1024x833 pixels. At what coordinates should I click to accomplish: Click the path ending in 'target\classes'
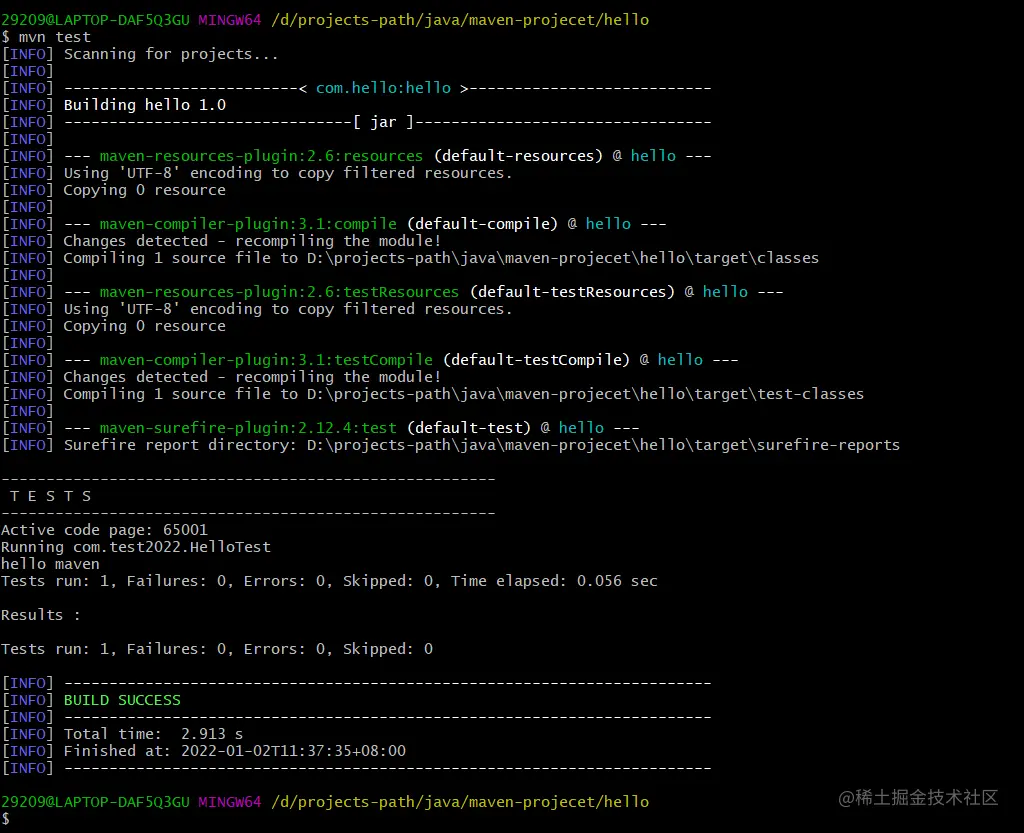coord(562,258)
